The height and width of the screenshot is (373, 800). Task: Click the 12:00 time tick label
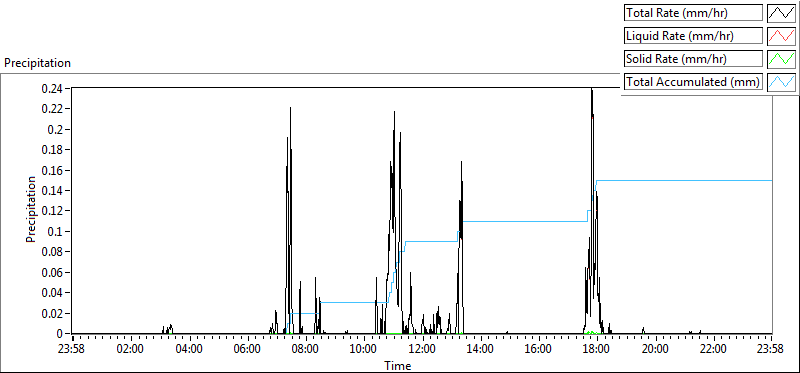click(422, 350)
